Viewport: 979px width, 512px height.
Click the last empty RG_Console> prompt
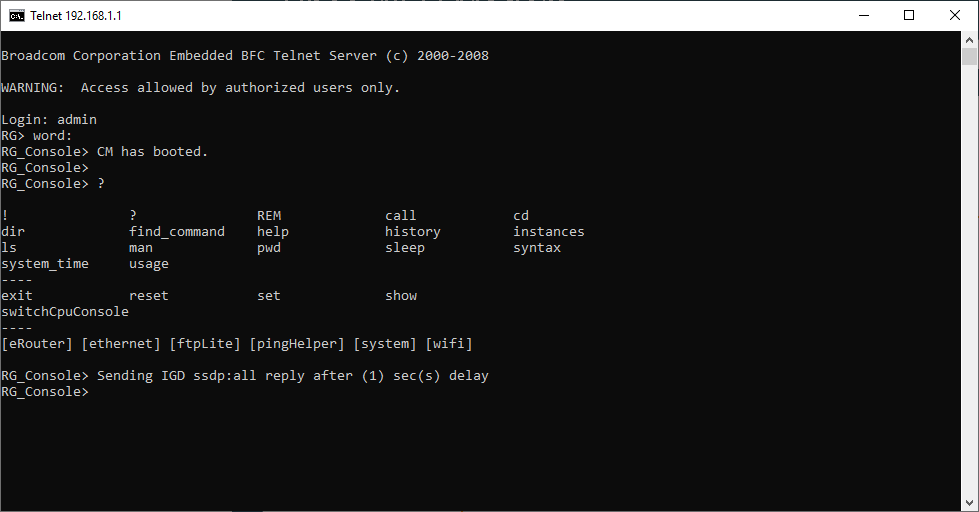pyautogui.click(x=45, y=392)
